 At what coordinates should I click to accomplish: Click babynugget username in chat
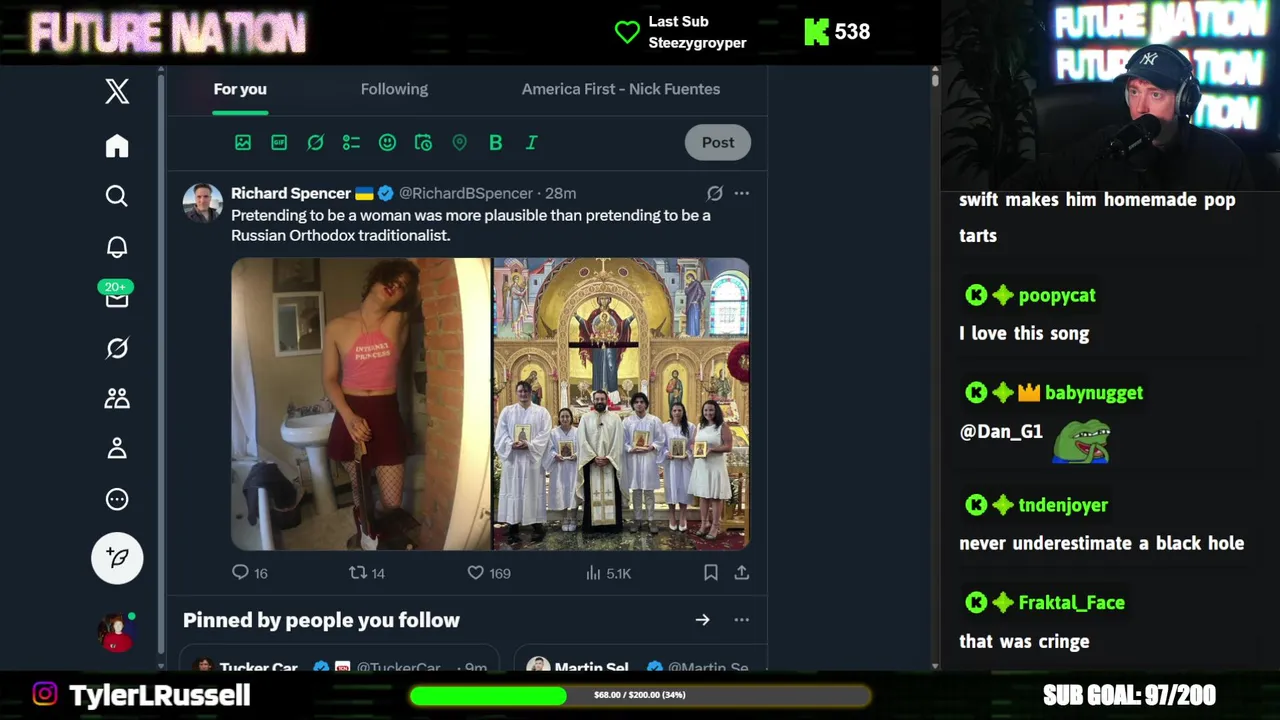1094,393
